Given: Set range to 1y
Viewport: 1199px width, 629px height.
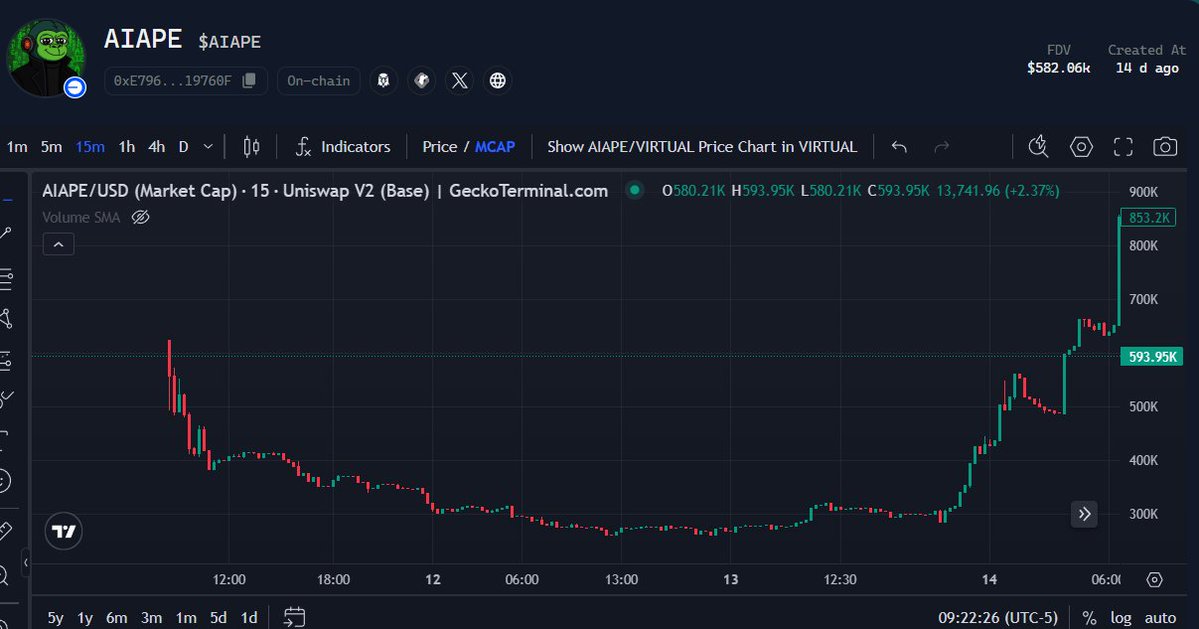Looking at the screenshot, I should 85,618.
